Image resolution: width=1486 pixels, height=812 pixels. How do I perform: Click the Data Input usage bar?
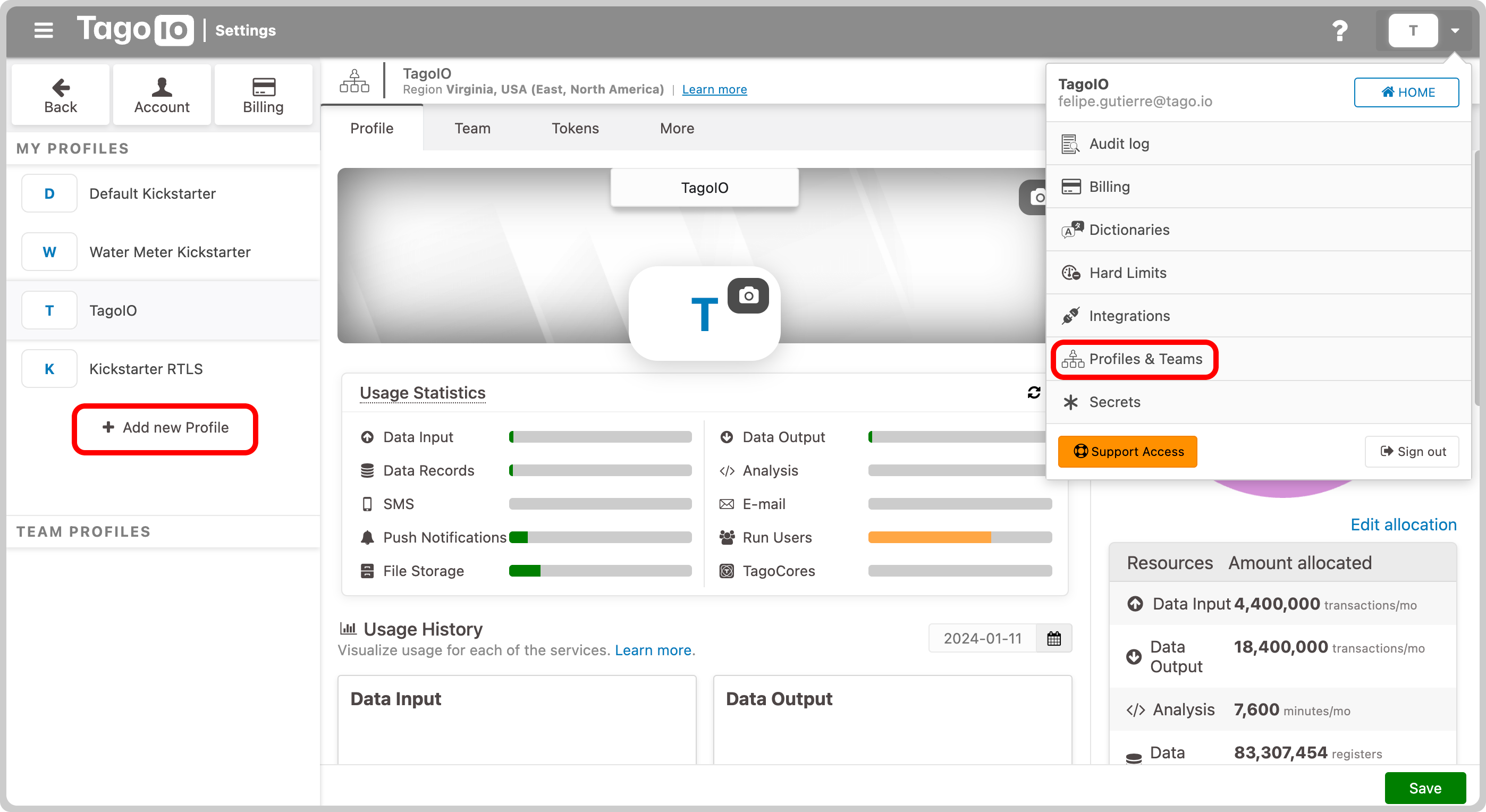(600, 437)
